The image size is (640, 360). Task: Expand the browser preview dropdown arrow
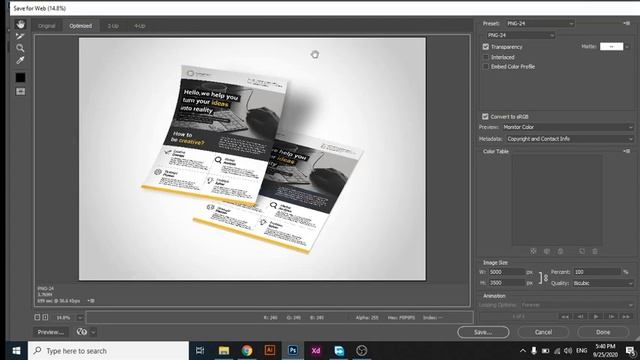[93, 332]
